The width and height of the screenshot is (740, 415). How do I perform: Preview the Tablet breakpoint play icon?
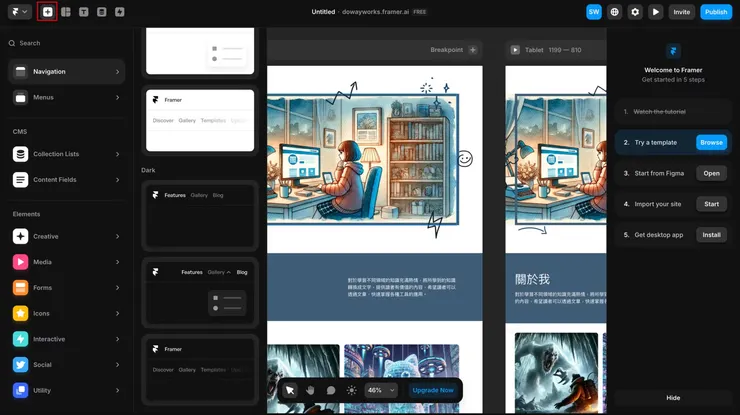click(515, 50)
